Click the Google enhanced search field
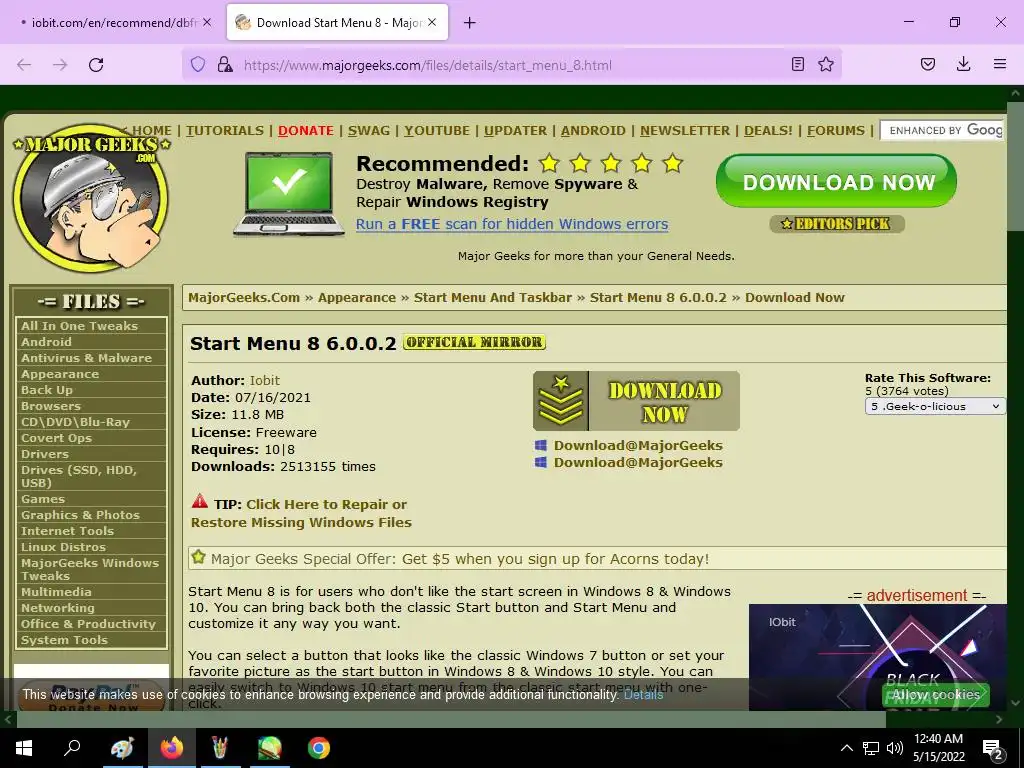 coord(943,130)
